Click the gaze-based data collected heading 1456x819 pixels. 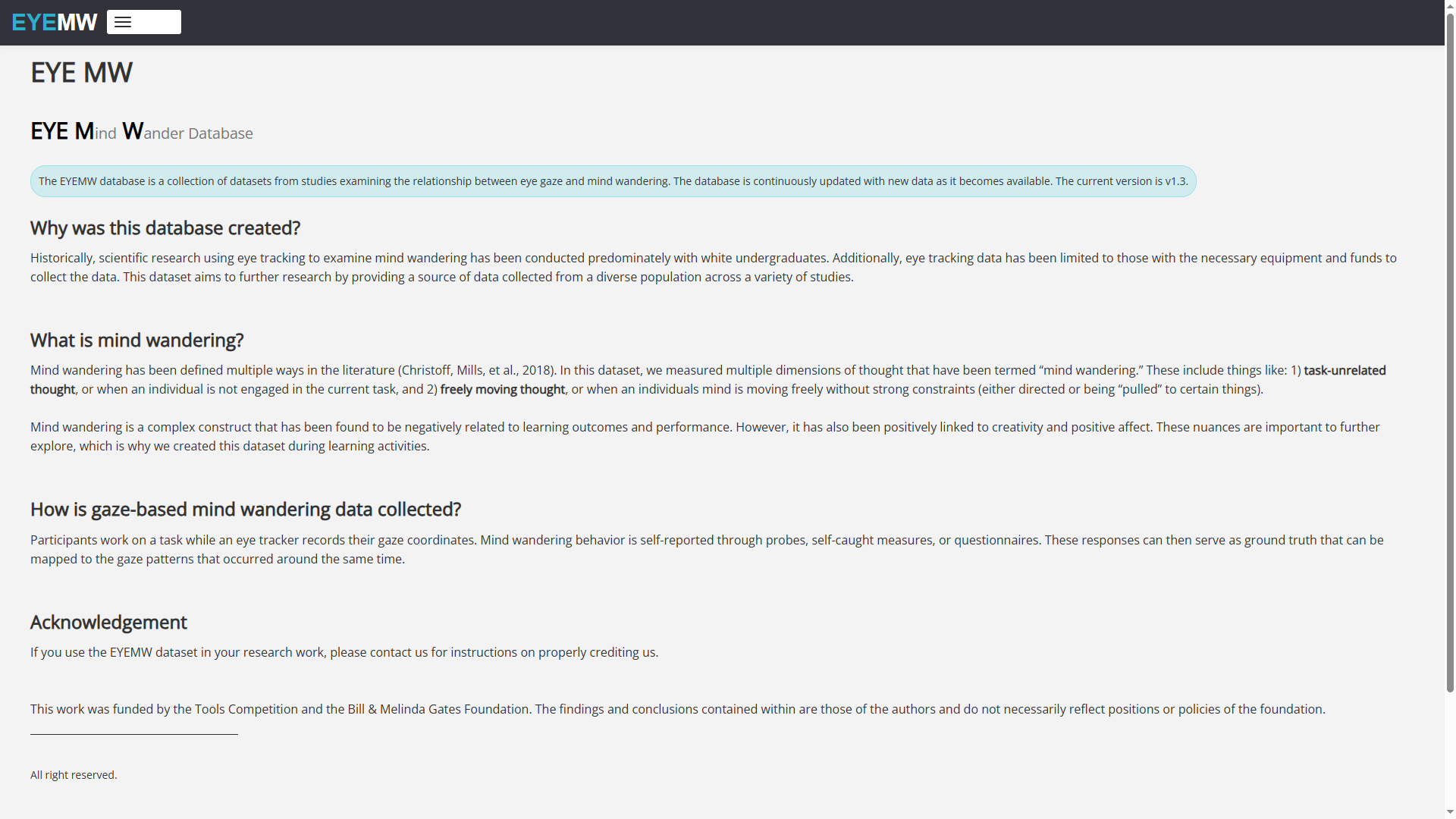[x=246, y=510]
